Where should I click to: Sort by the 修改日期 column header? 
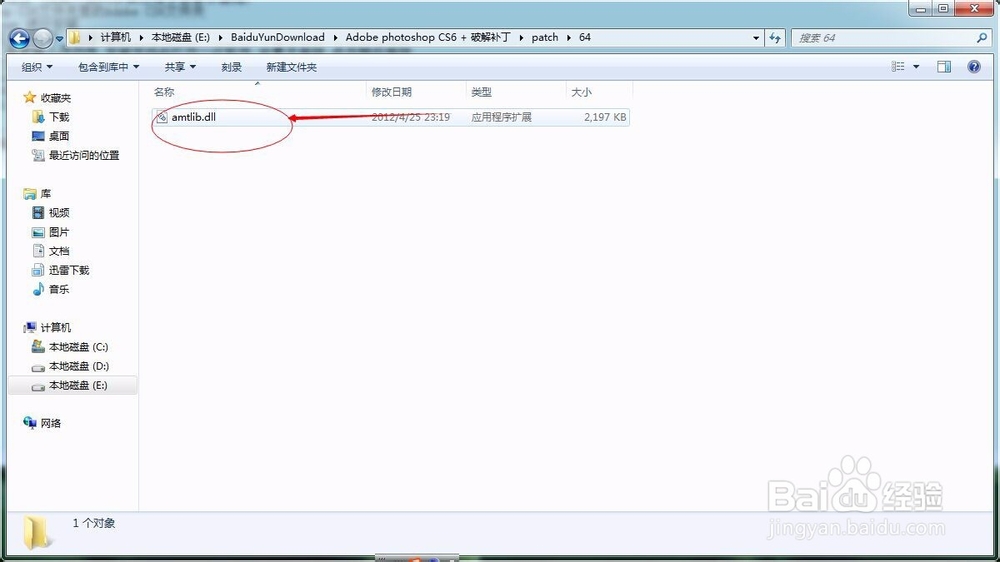point(392,92)
